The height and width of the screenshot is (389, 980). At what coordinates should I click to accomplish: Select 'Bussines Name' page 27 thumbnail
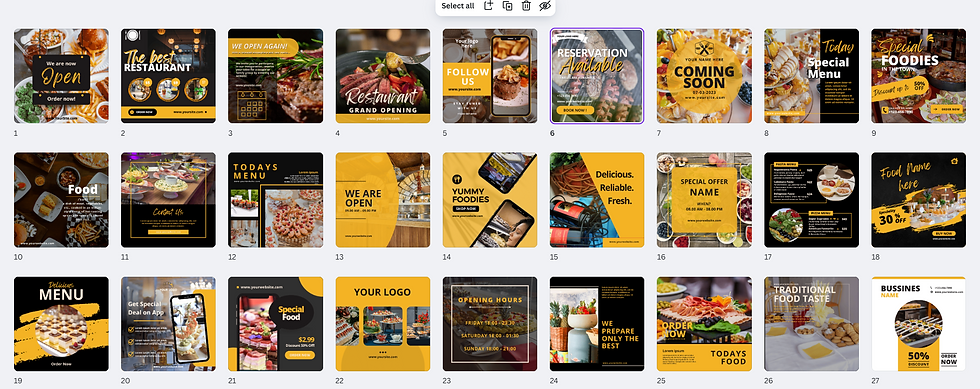[919, 324]
